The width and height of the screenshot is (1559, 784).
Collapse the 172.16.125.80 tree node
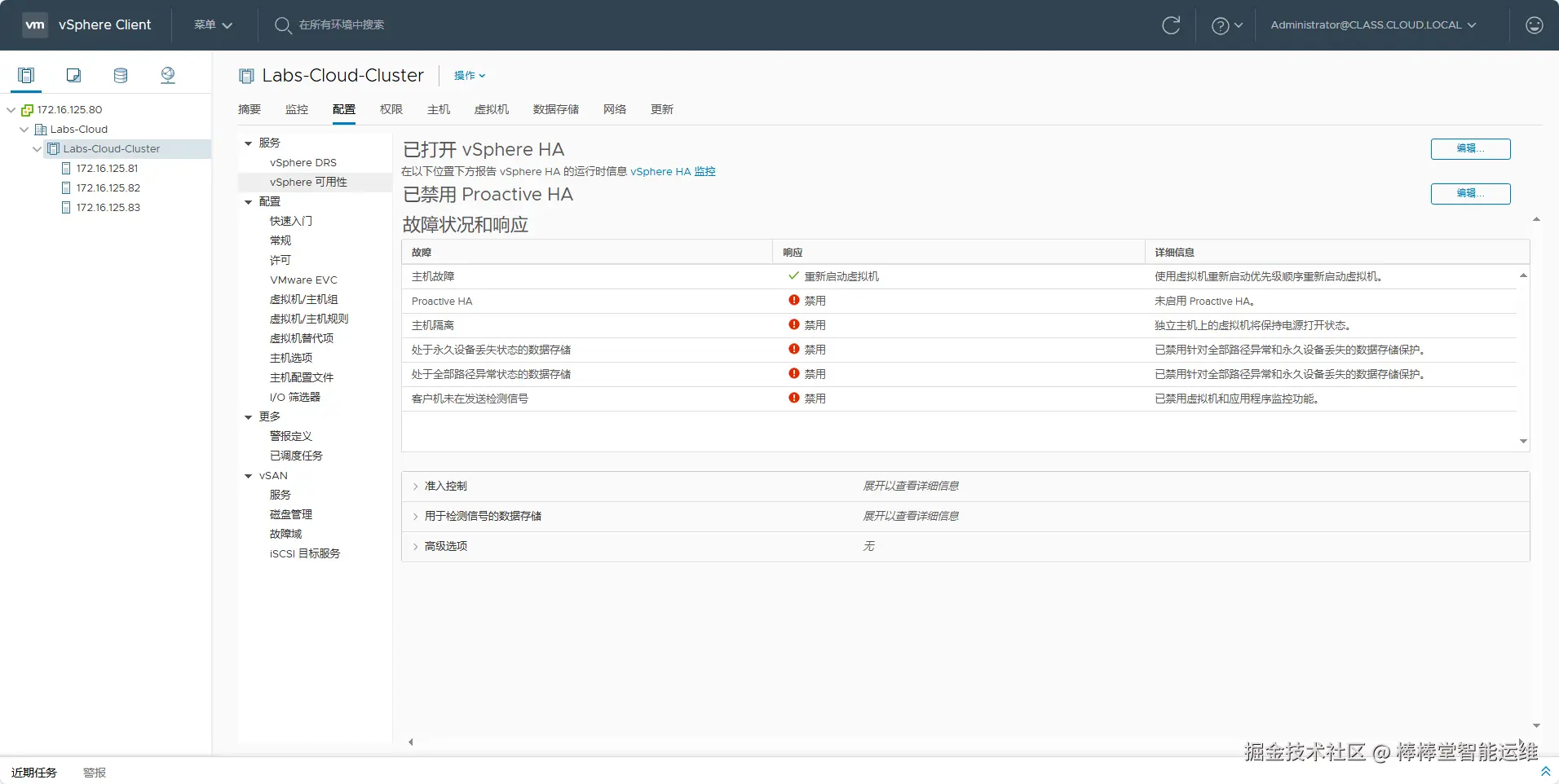point(11,110)
